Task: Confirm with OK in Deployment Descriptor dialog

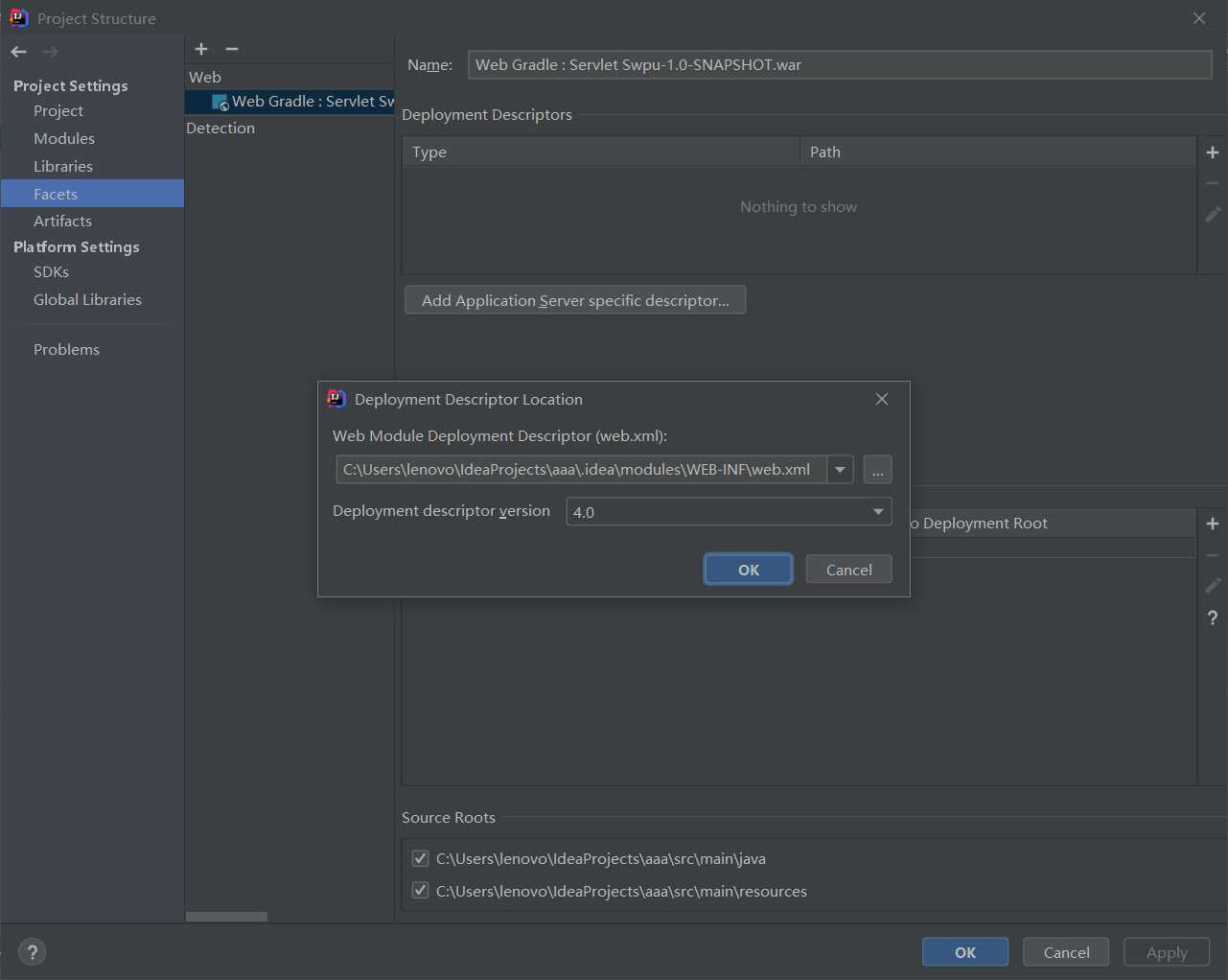Action: [749, 570]
